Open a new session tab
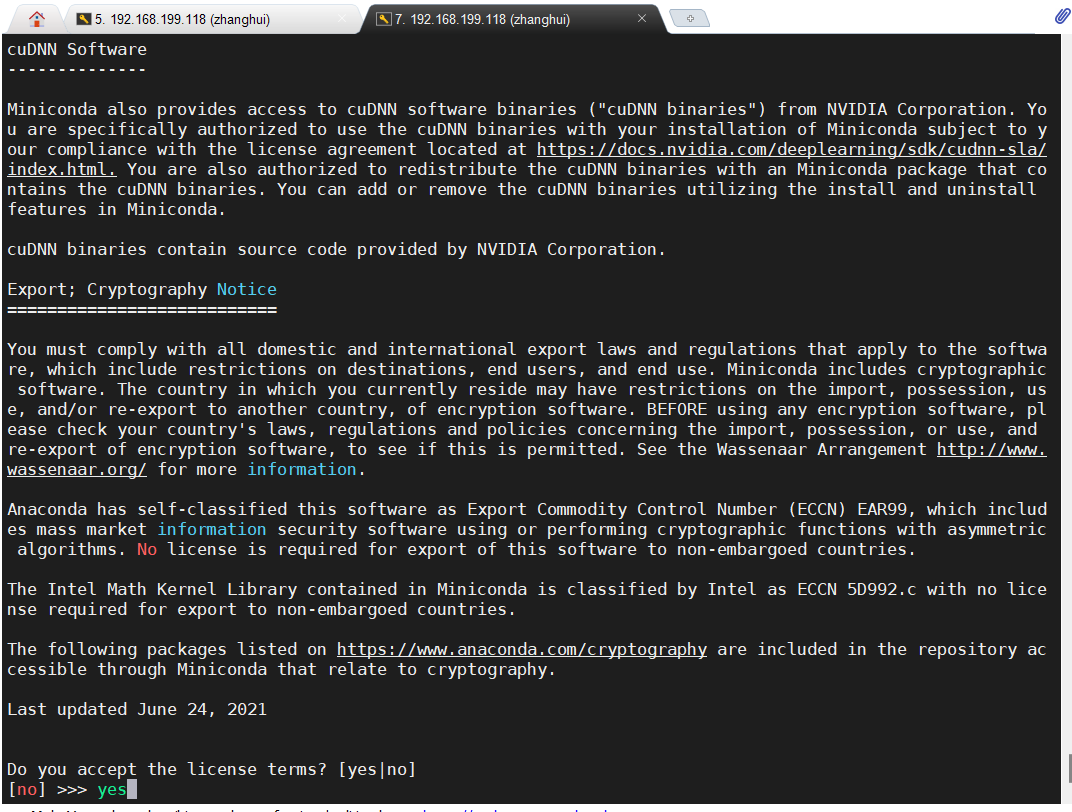Image resolution: width=1072 pixels, height=812 pixels. [690, 18]
